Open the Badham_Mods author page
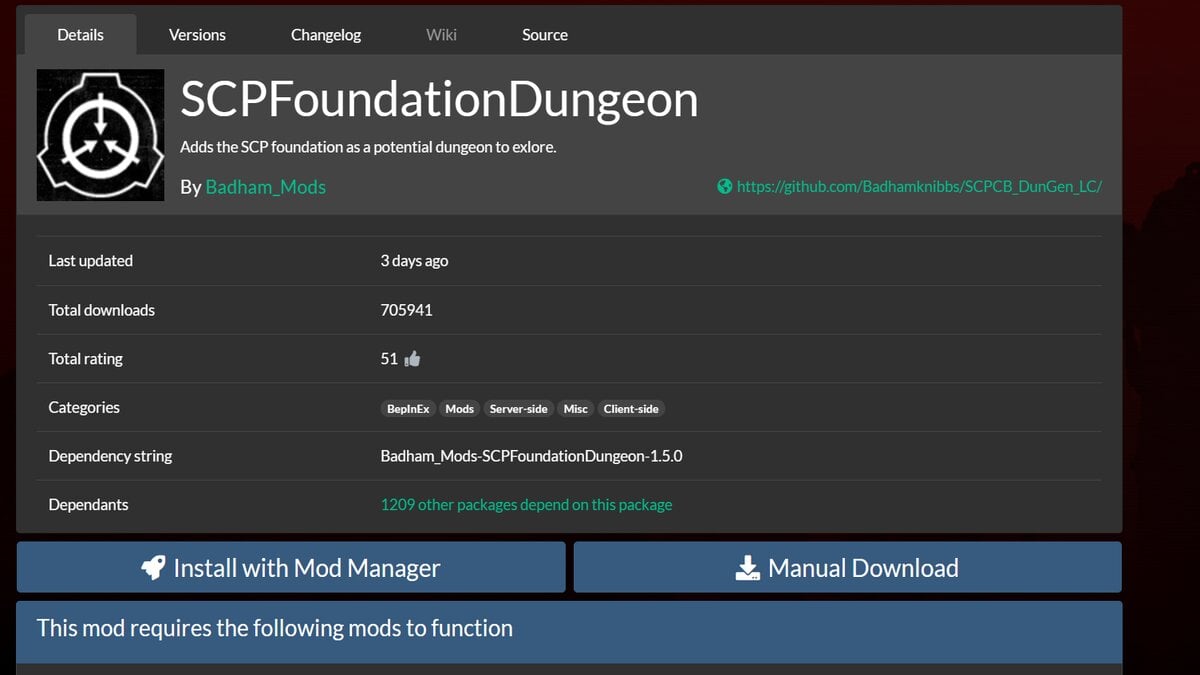 coord(265,187)
